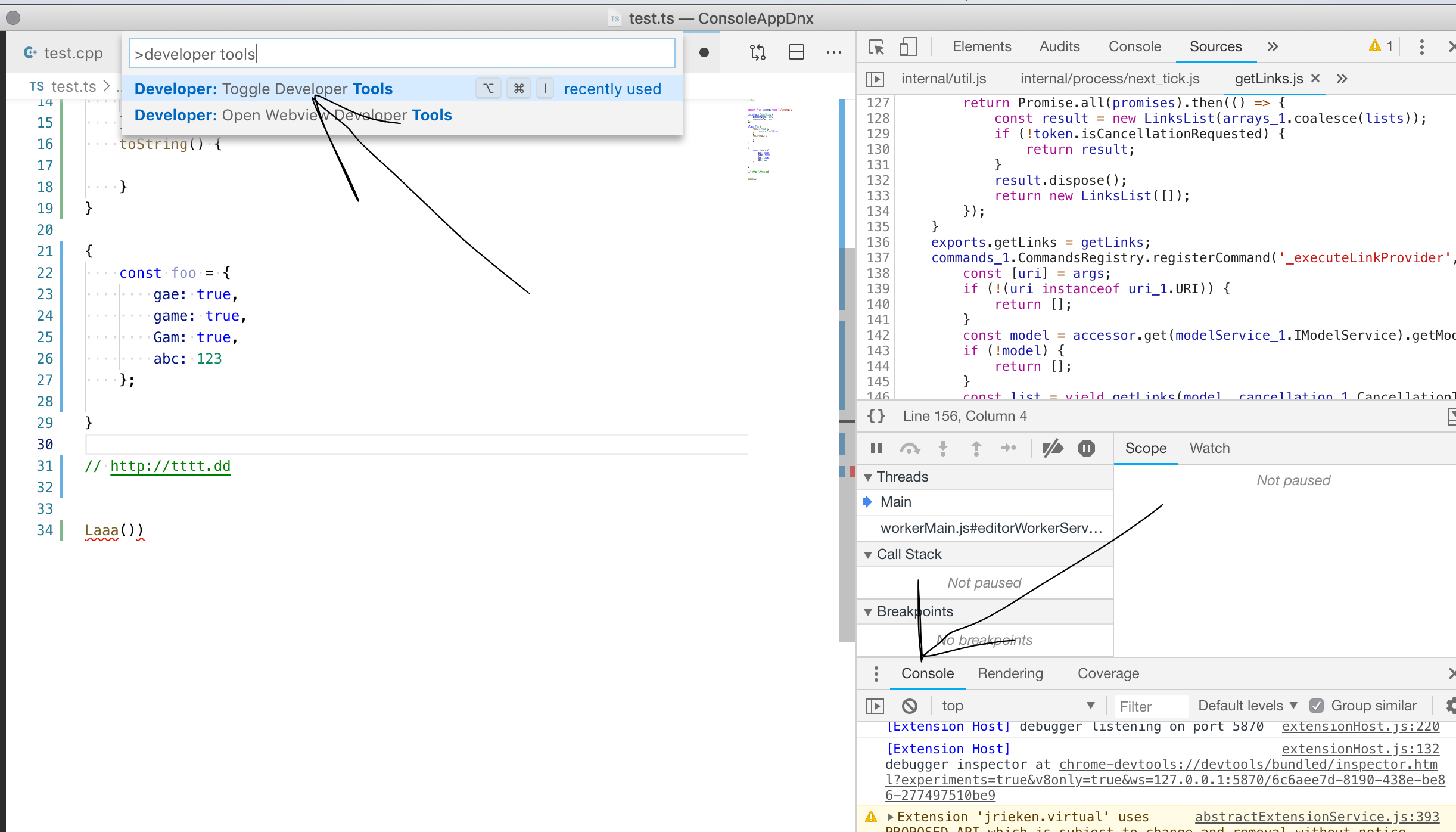The image size is (1456, 832).
Task: Click the step out of current function icon
Action: click(976, 448)
